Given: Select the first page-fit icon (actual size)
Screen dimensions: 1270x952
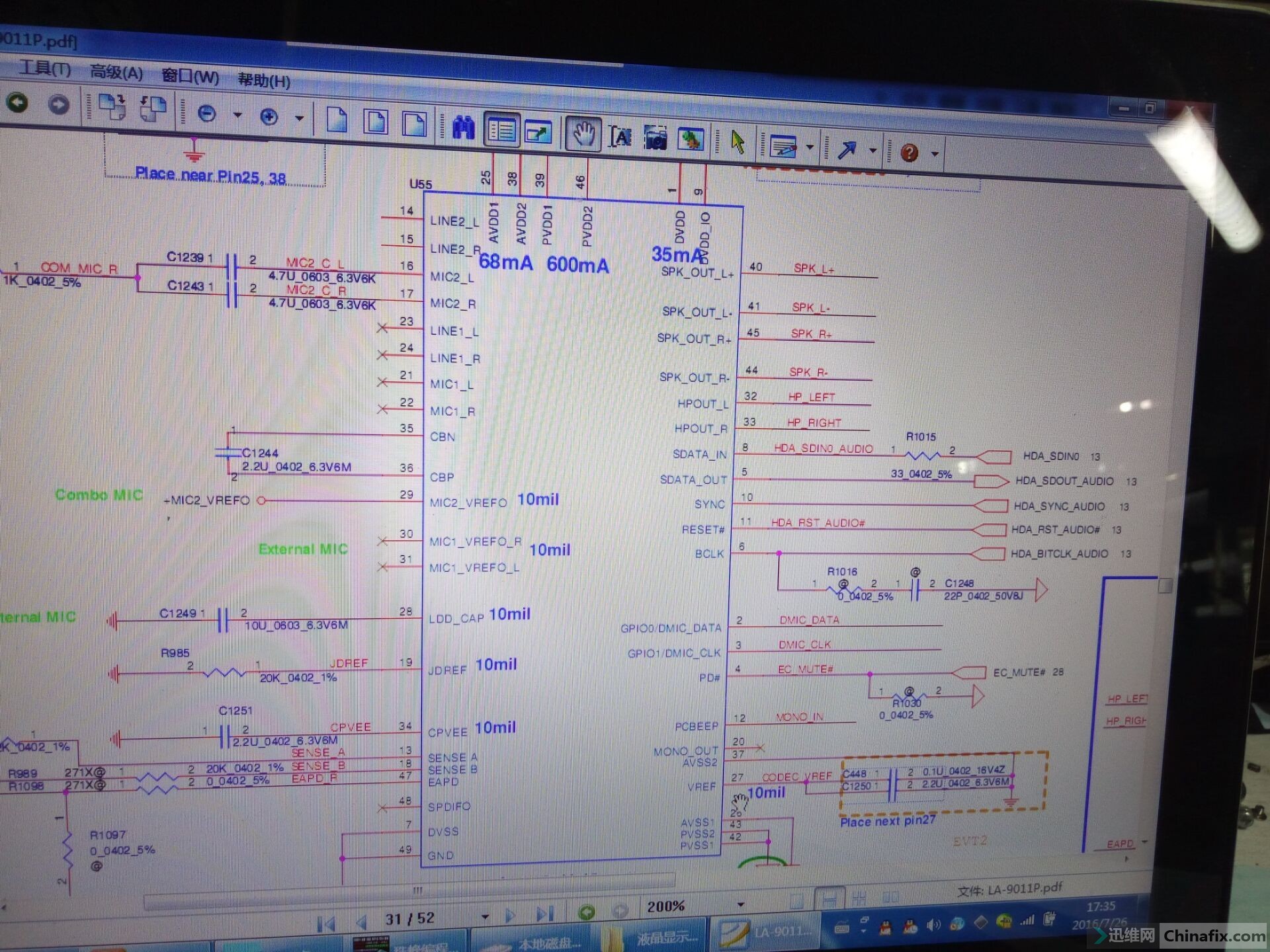Looking at the screenshot, I should tap(337, 120).
